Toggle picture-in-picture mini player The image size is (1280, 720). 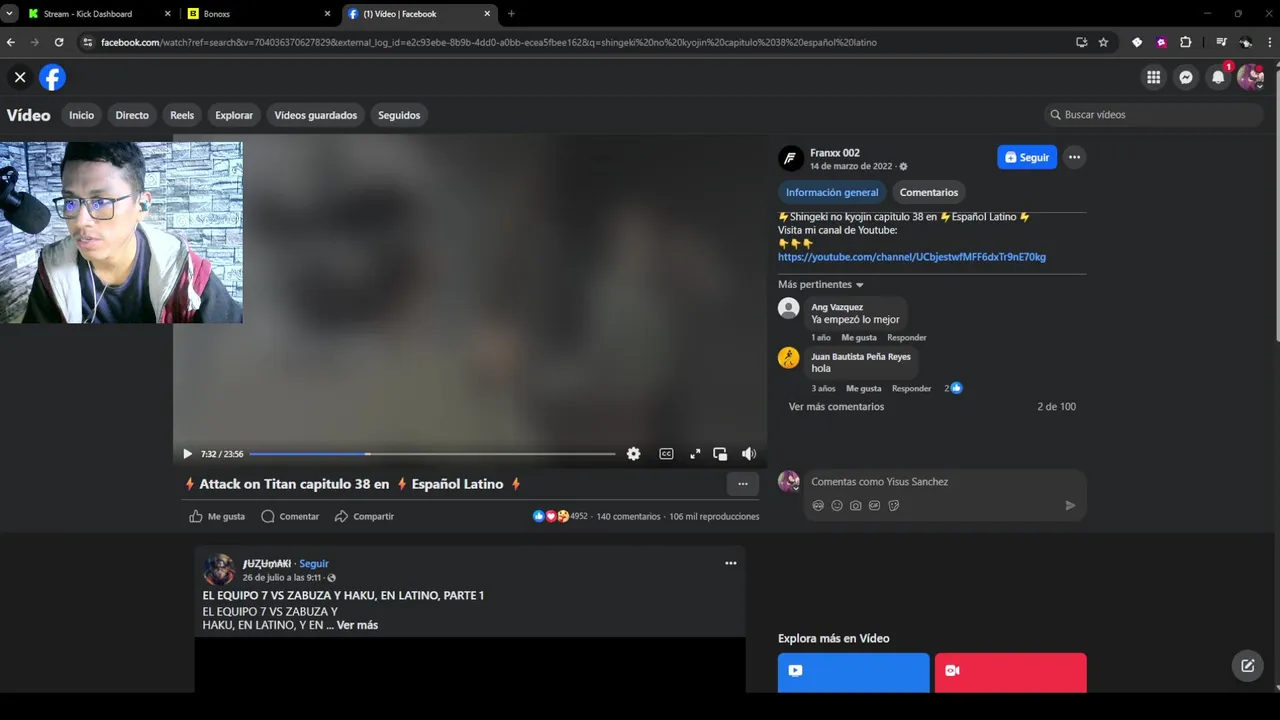[720, 454]
